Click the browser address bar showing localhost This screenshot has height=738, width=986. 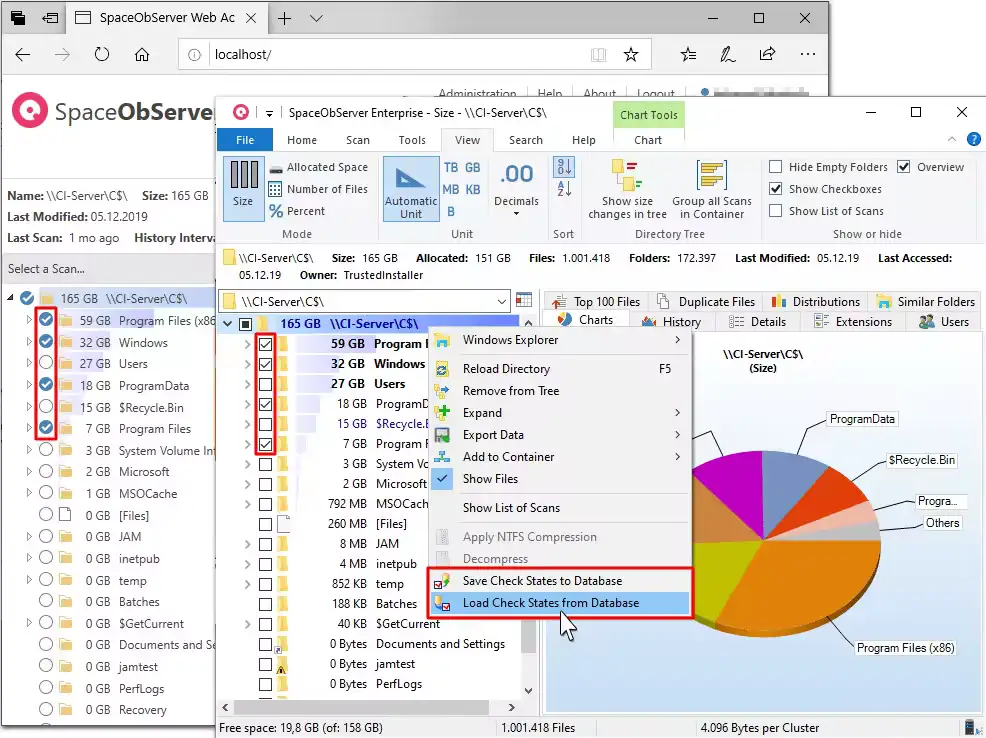[x=310, y=54]
